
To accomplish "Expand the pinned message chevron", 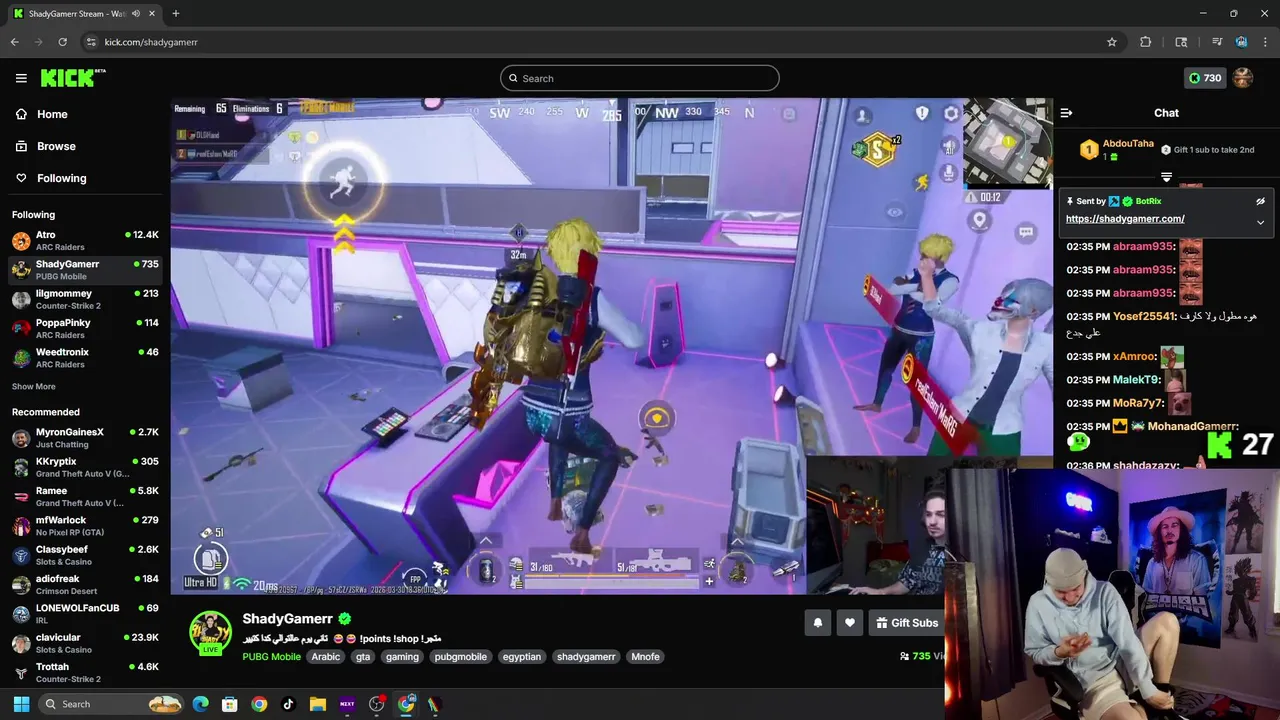I will (x=1260, y=222).
